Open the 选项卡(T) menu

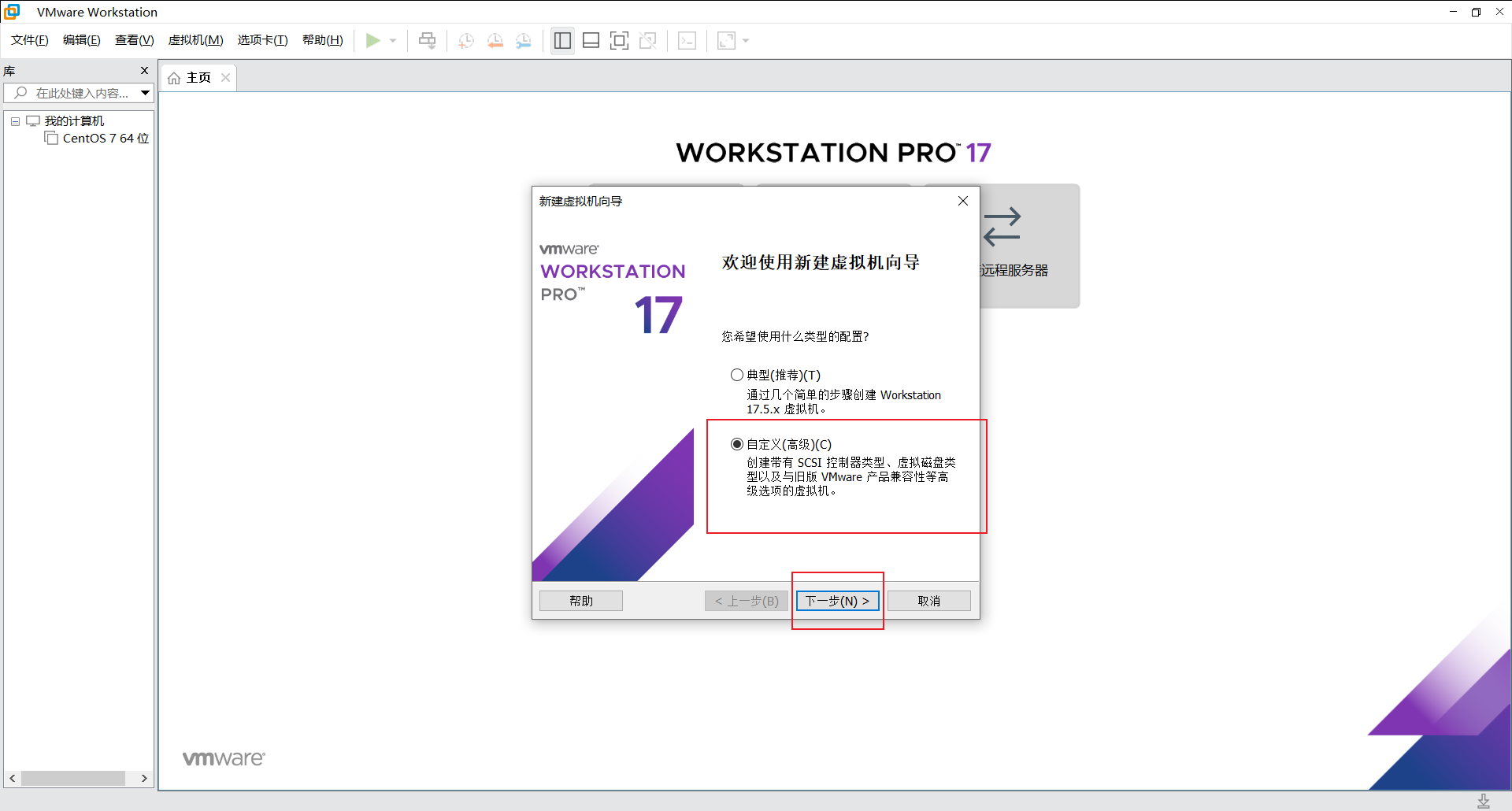pos(263,40)
